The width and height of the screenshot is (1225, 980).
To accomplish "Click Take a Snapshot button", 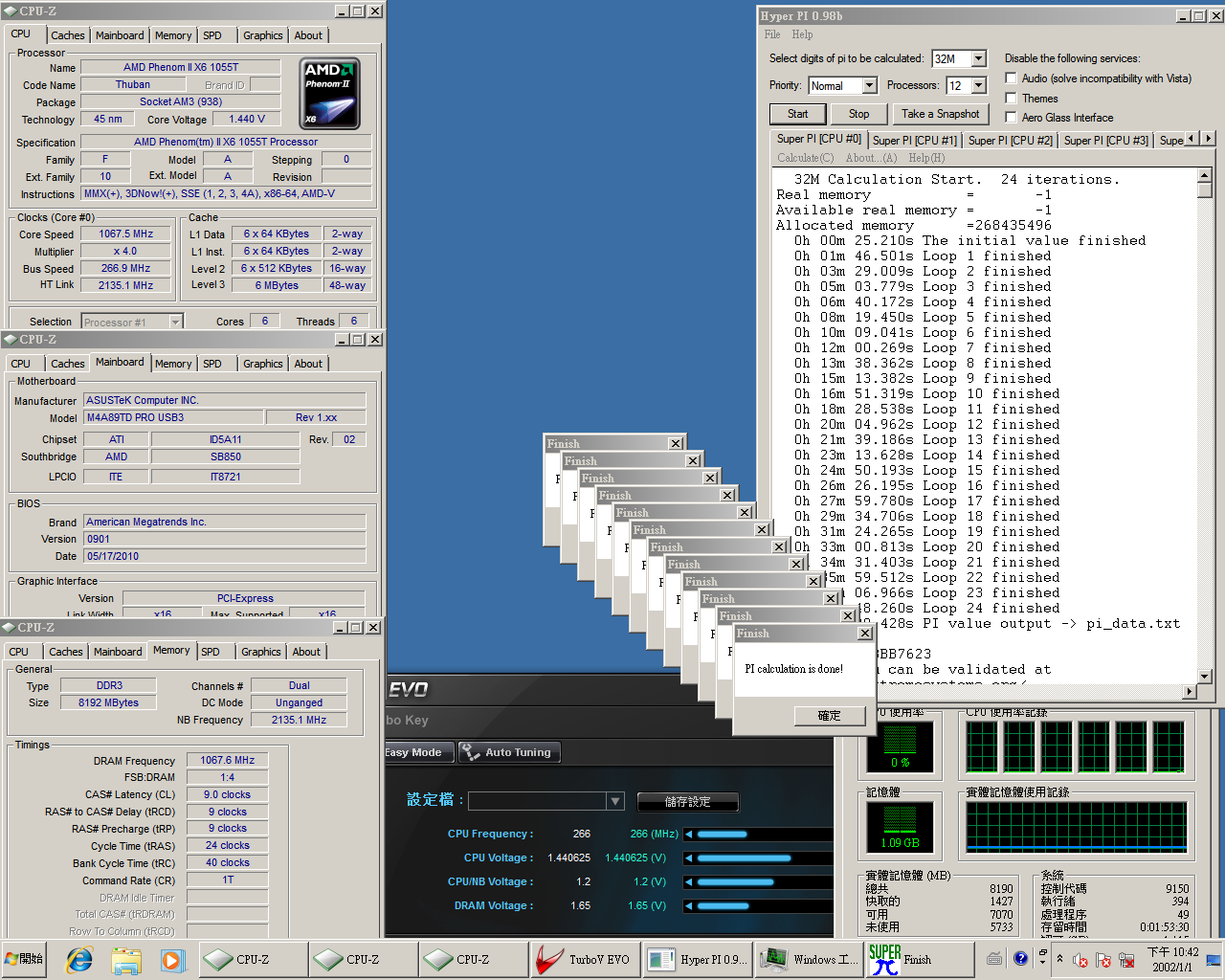I will (x=940, y=114).
